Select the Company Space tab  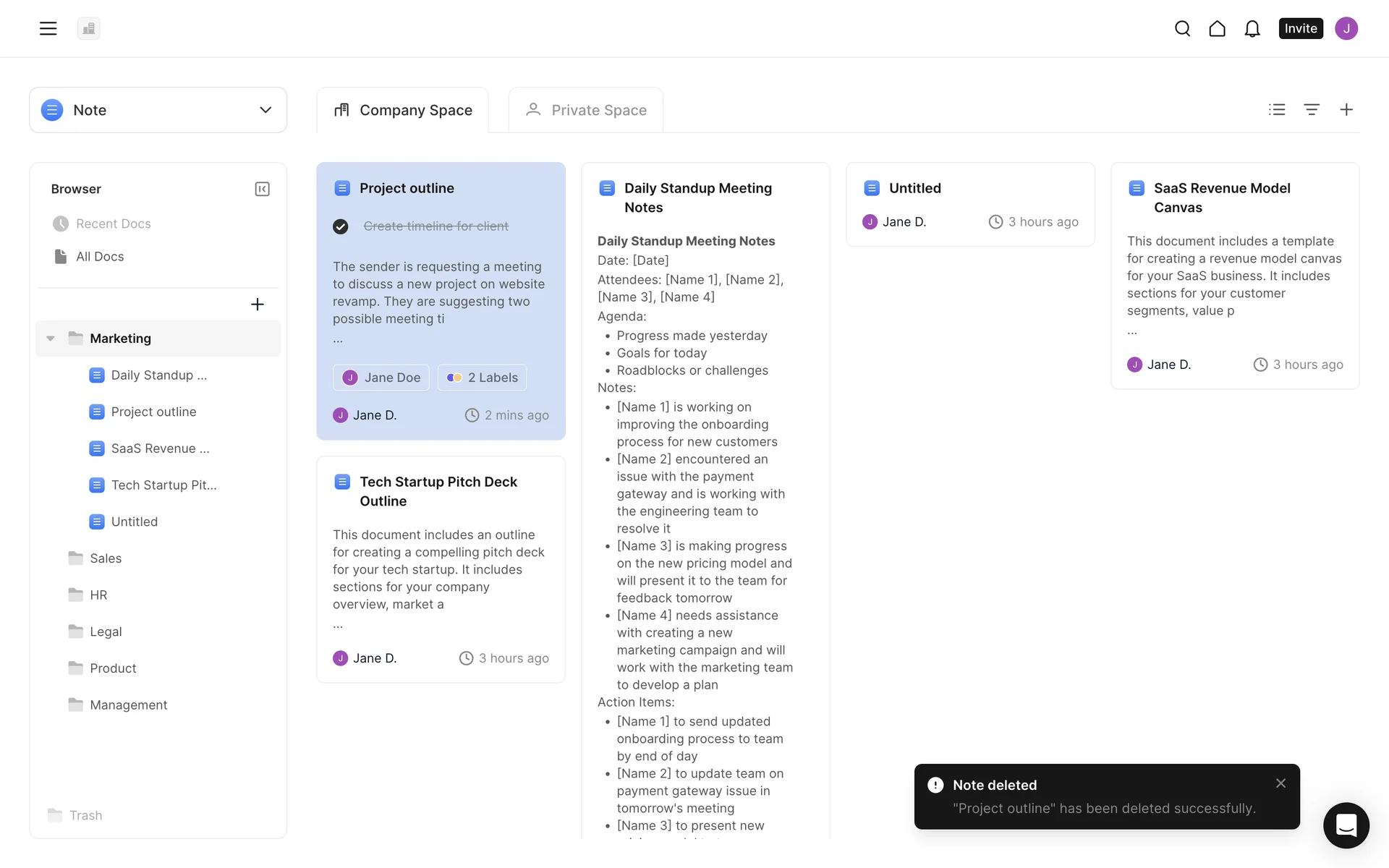coord(403,110)
